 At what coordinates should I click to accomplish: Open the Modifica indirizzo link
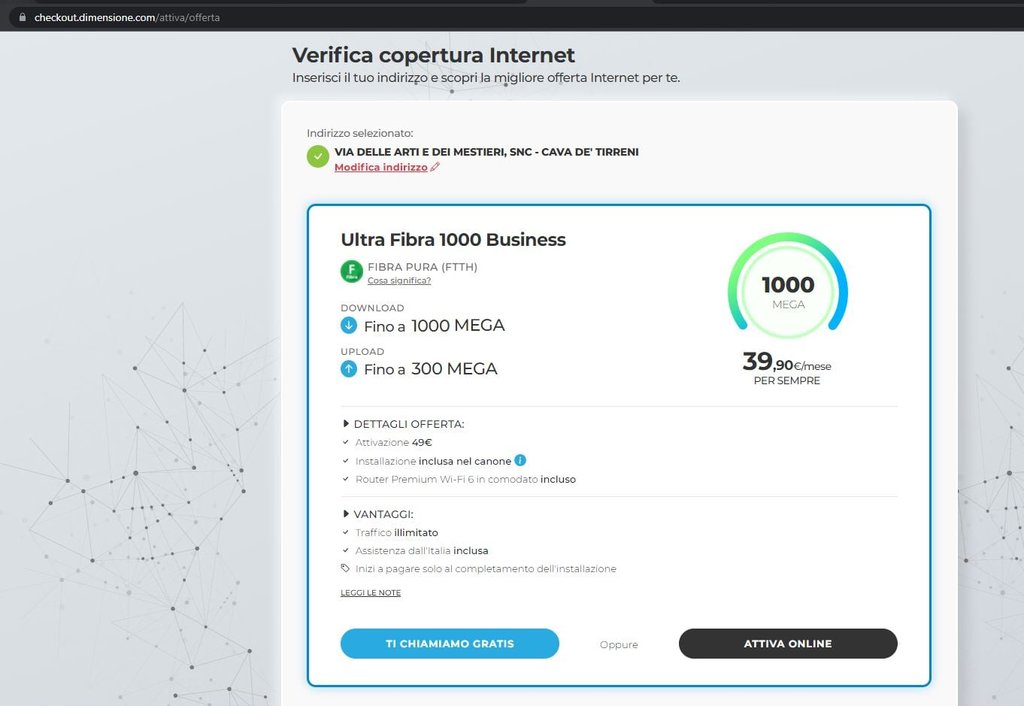pos(380,167)
